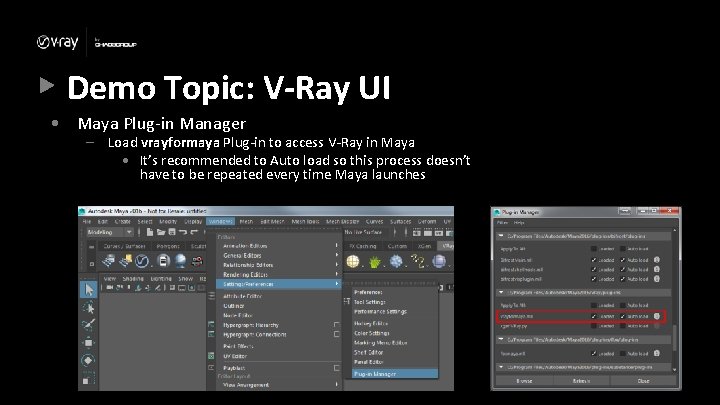Image resolution: width=720 pixels, height=405 pixels.
Task: Activate the Lasso select tool in toolbox
Action: coord(89,307)
